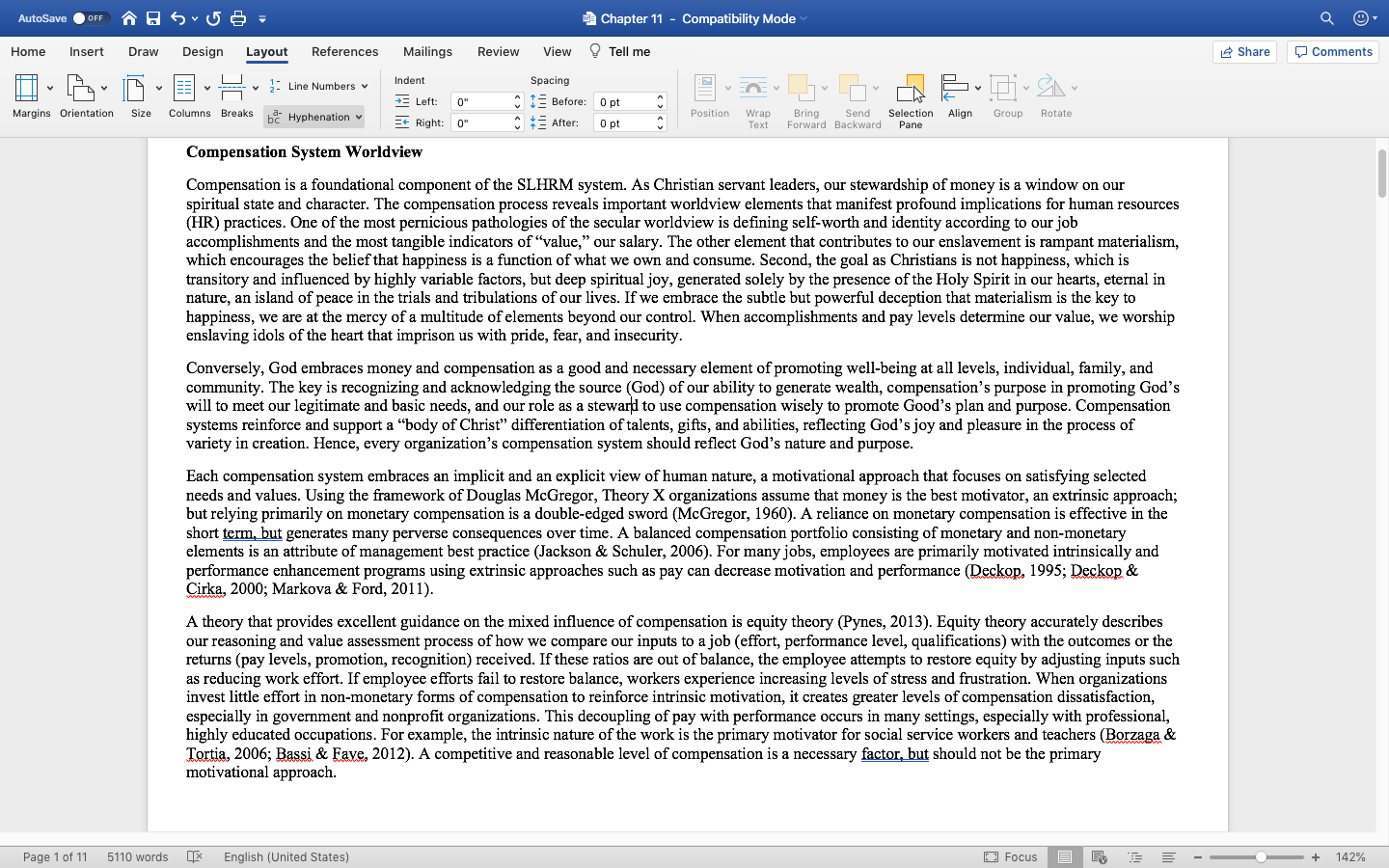This screenshot has width=1389, height=868.
Task: Click the Spacing Before value field
Action: (624, 101)
